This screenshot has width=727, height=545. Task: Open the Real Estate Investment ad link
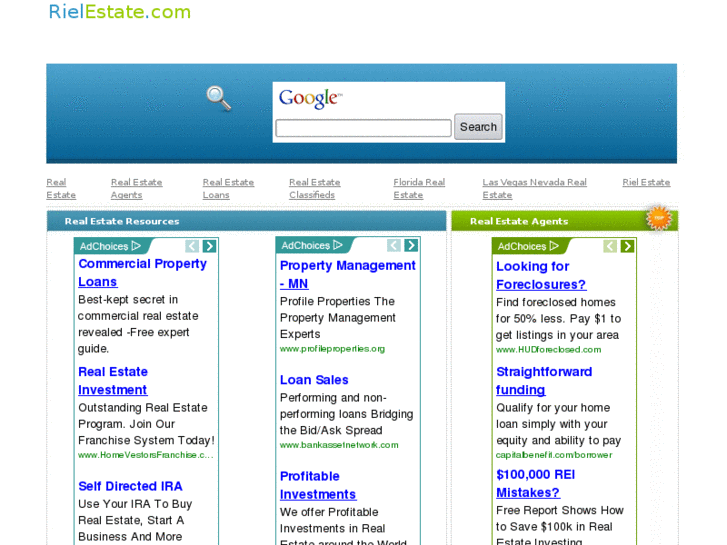coord(113,380)
